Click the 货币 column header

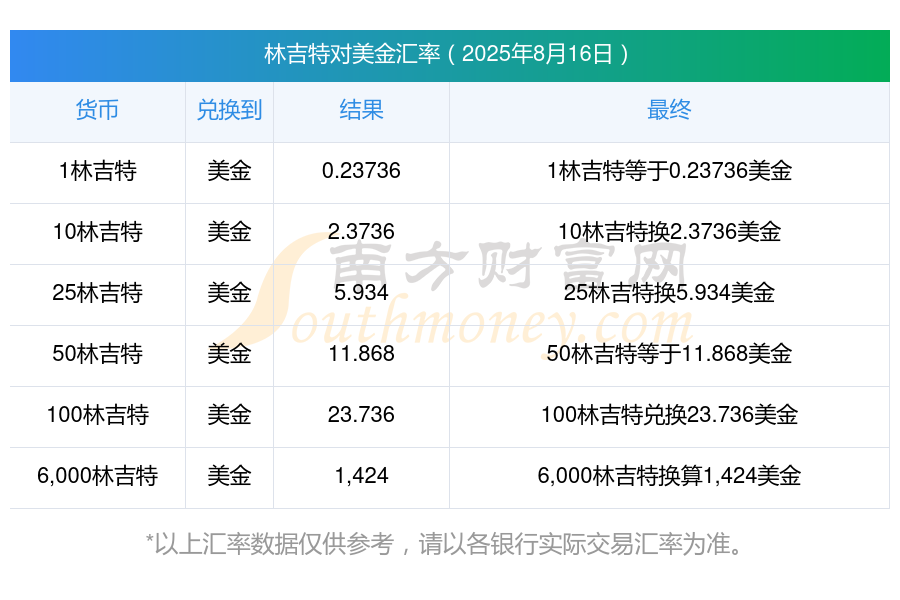[98, 110]
